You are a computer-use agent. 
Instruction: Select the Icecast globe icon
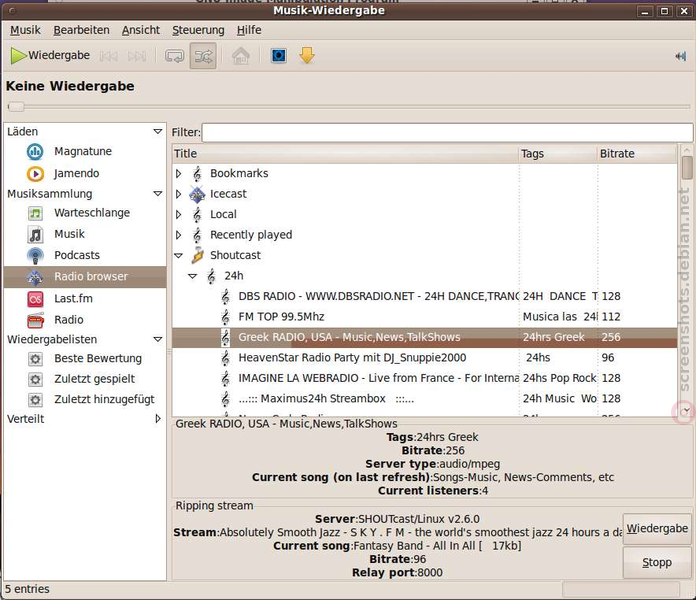coord(197,194)
